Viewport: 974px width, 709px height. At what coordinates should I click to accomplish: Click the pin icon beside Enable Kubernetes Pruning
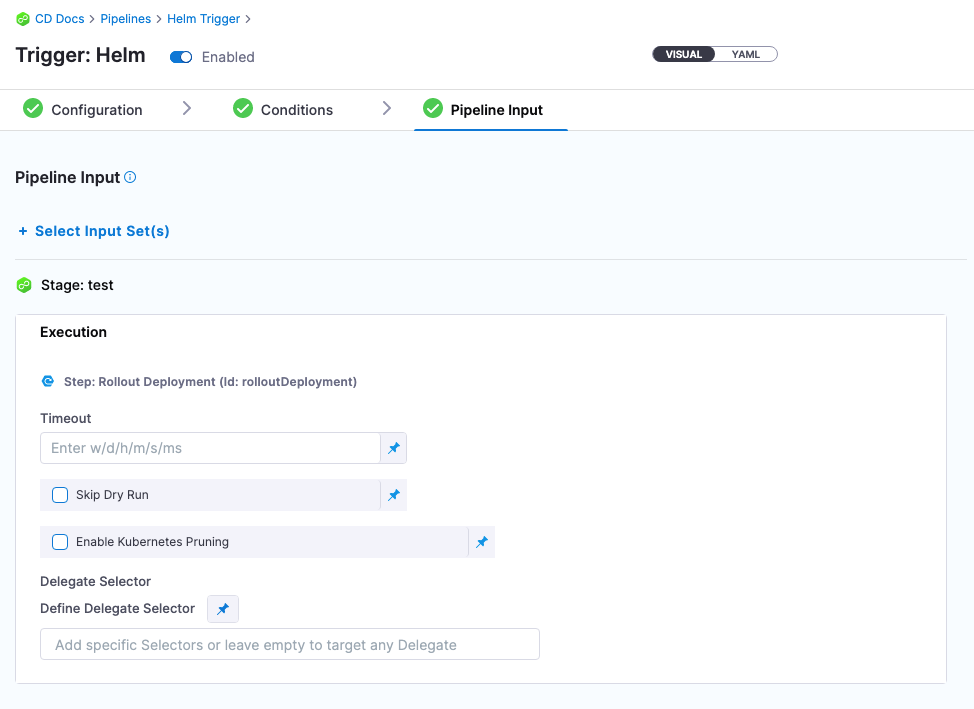[481, 542]
